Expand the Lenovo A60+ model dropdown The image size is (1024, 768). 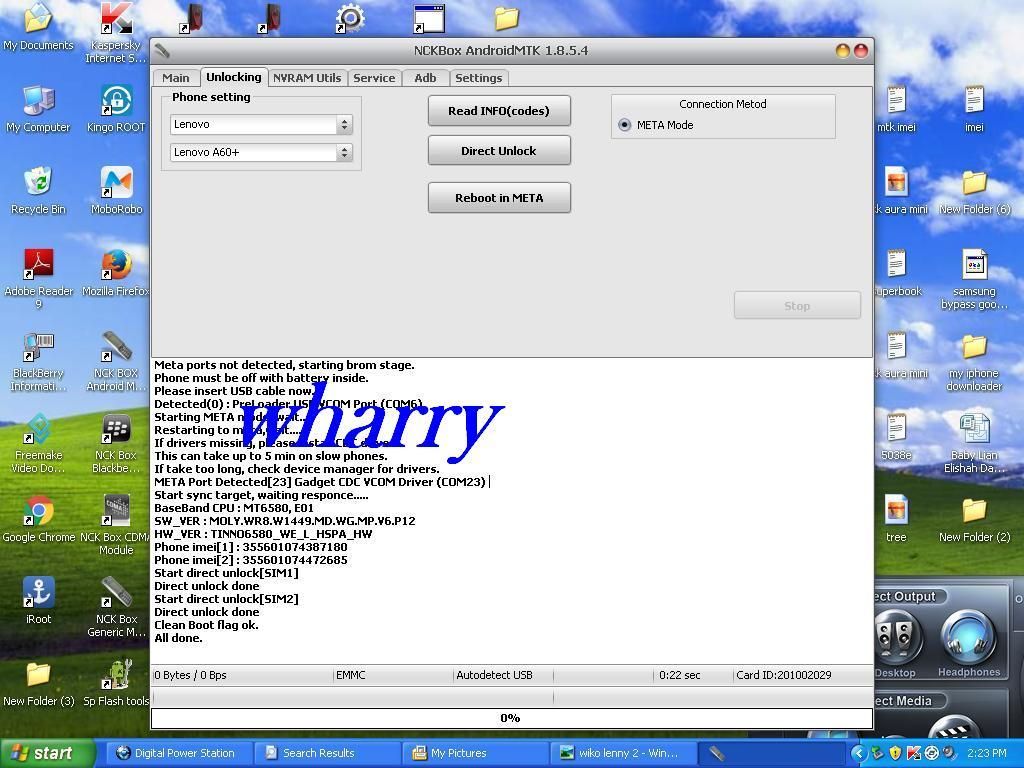(344, 152)
